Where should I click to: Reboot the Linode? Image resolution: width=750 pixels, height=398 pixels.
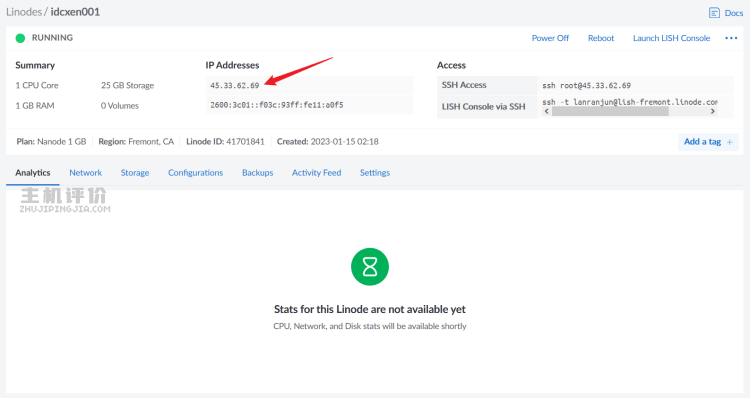[601, 38]
